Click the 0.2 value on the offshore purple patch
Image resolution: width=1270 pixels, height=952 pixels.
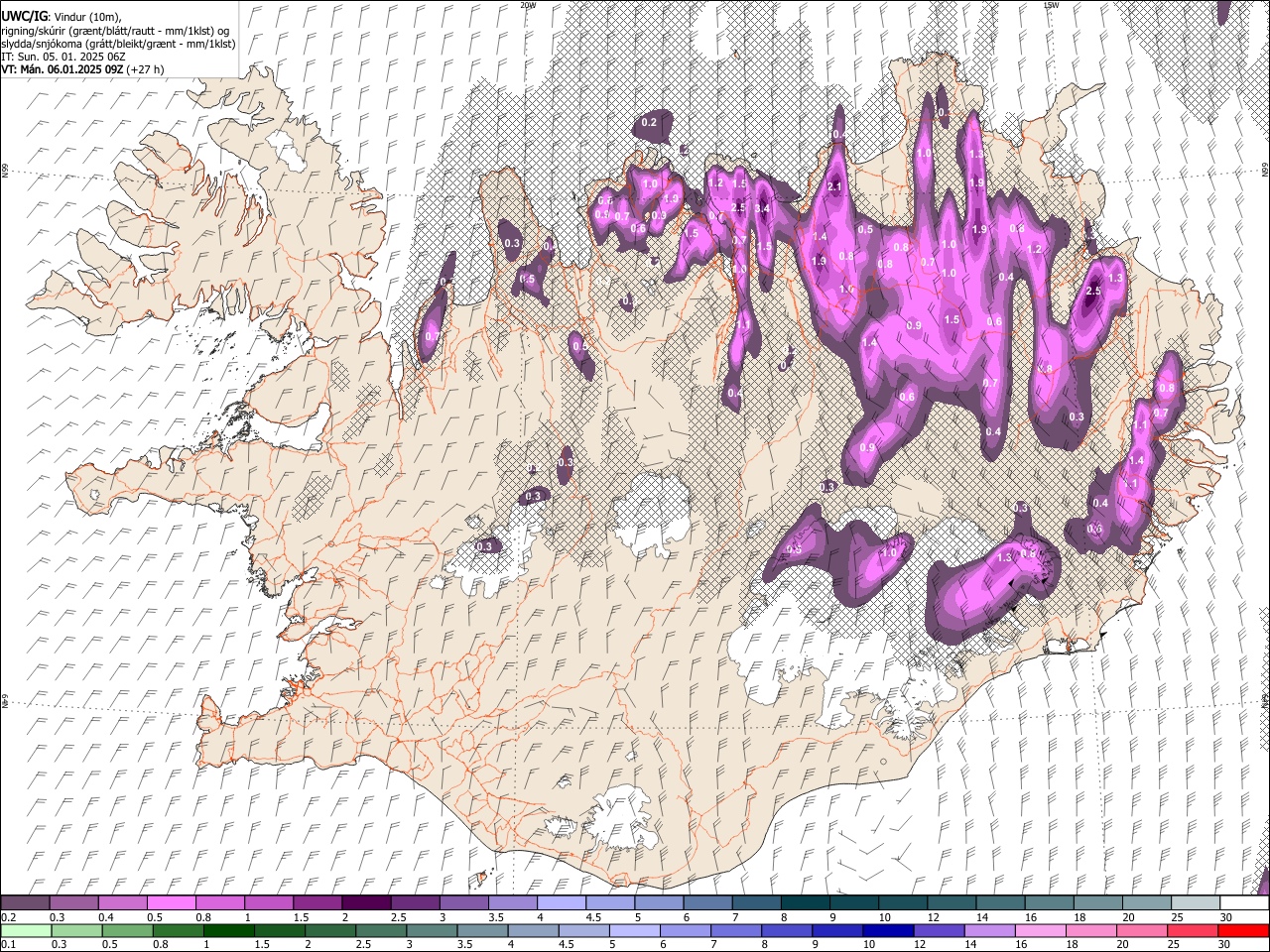649,122
